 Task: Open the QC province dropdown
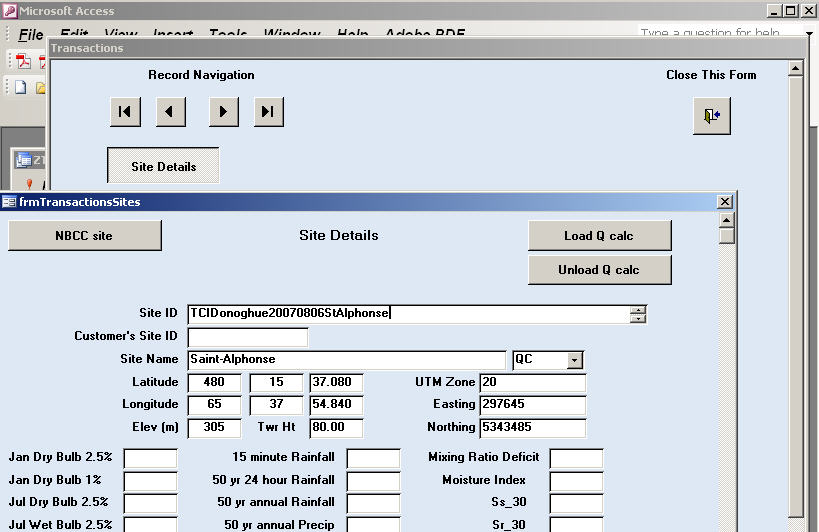pos(574,360)
